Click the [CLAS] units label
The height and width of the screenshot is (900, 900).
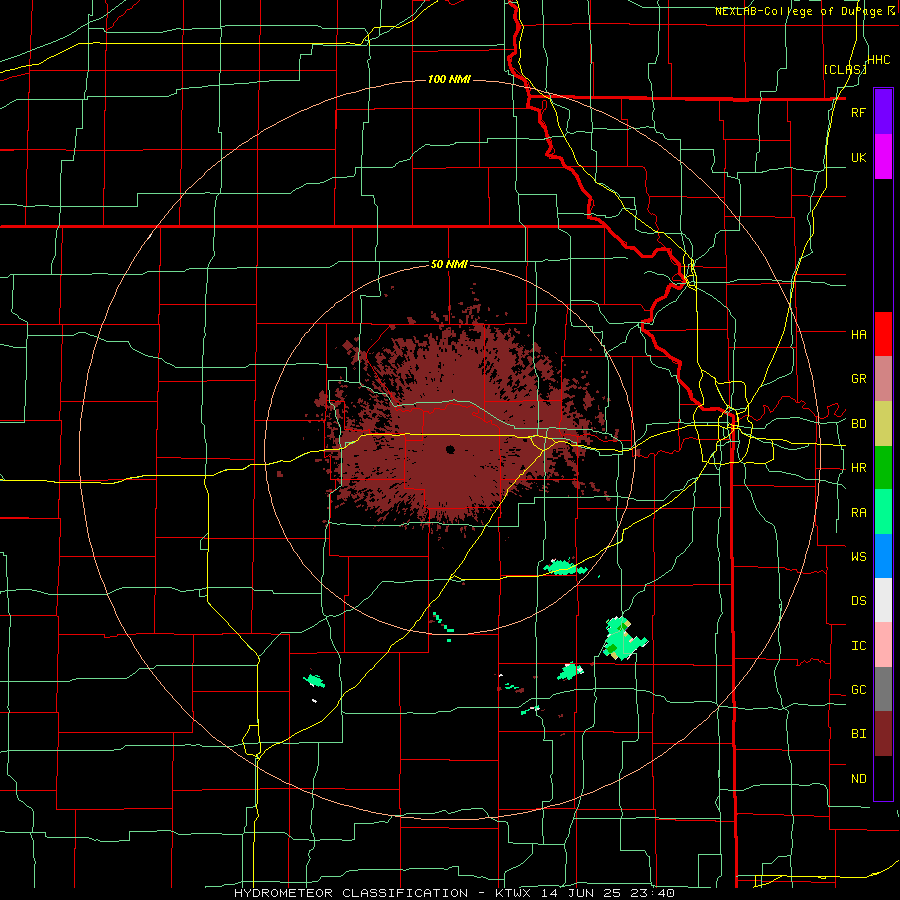pyautogui.click(x=845, y=70)
